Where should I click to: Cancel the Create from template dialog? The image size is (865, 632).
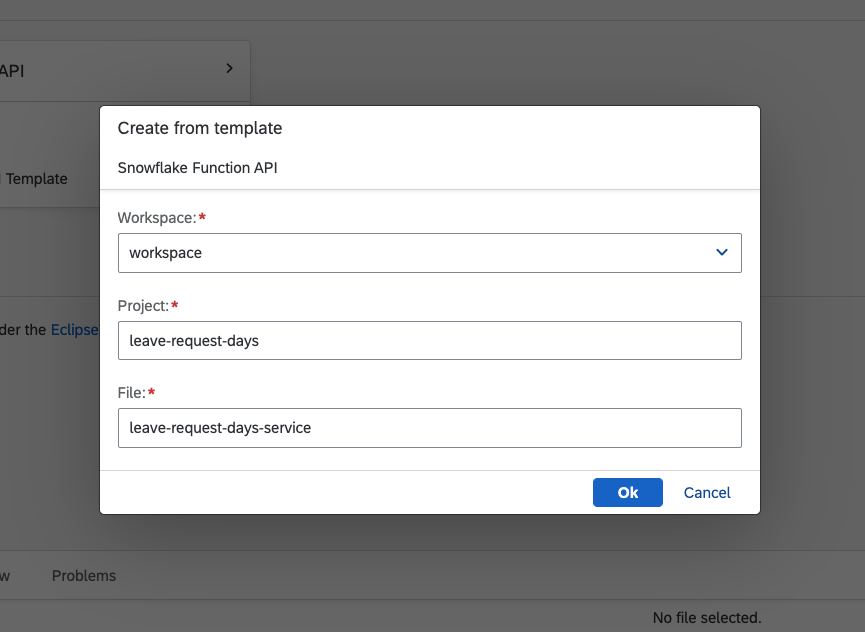tap(707, 492)
